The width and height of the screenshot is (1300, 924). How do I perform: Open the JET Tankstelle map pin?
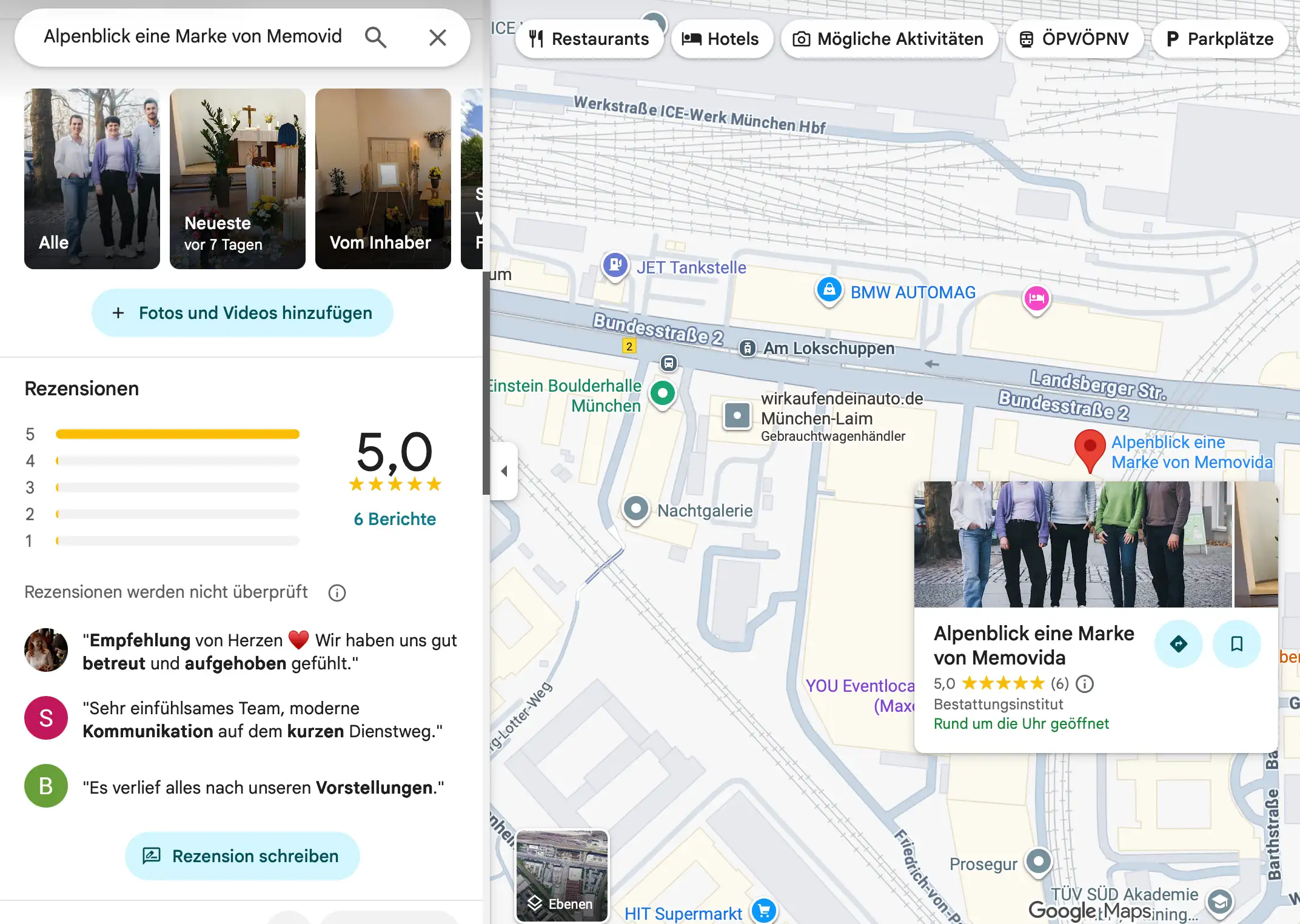point(615,265)
